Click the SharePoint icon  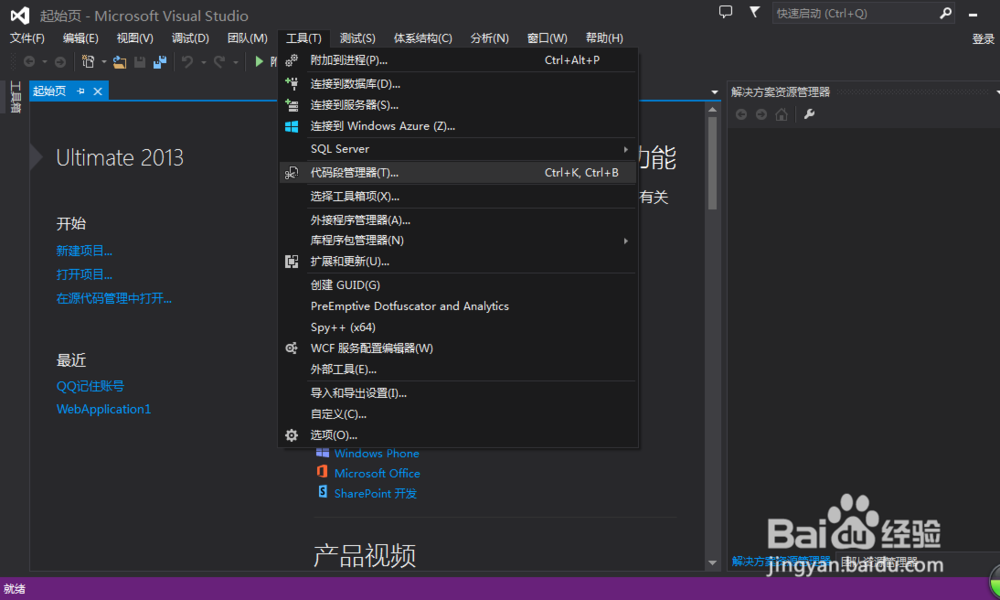(323, 492)
